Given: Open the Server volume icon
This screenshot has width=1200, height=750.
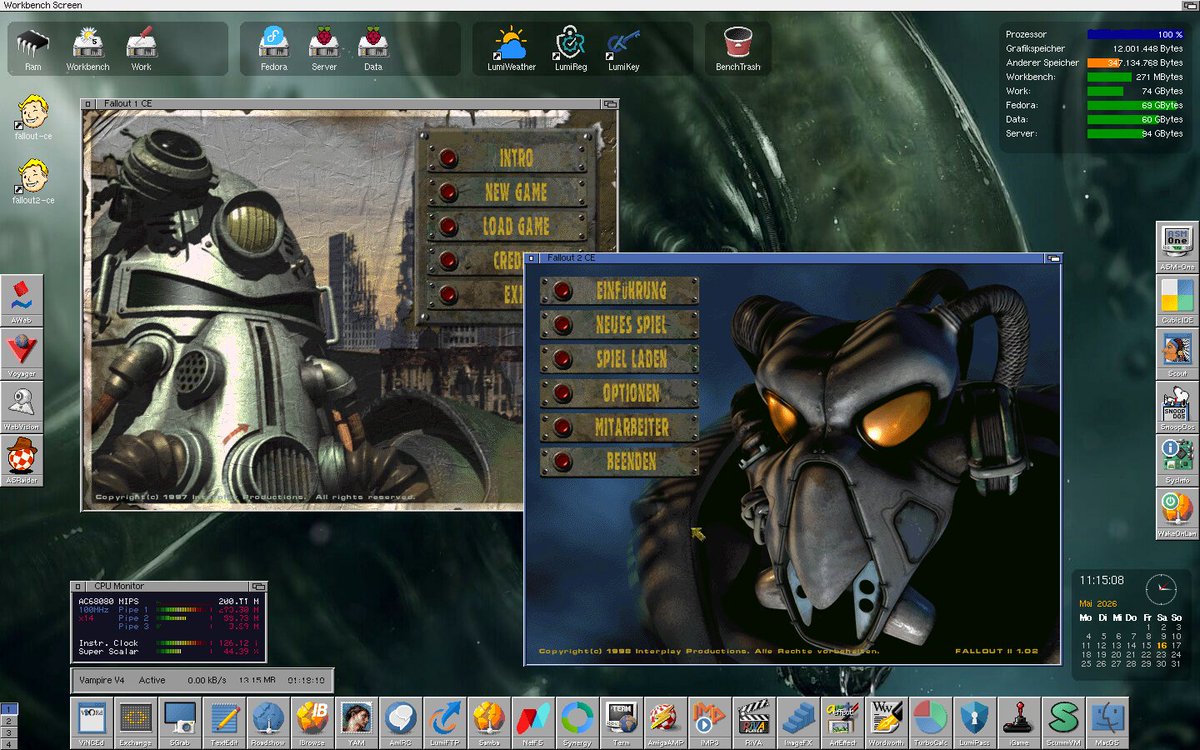Looking at the screenshot, I should (x=323, y=49).
